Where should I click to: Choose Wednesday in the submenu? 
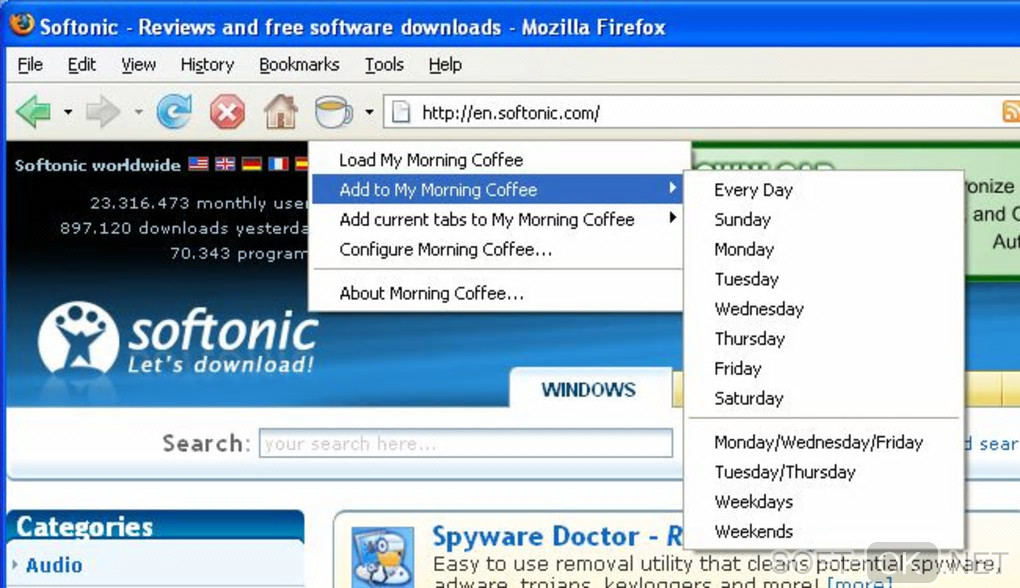(824, 309)
